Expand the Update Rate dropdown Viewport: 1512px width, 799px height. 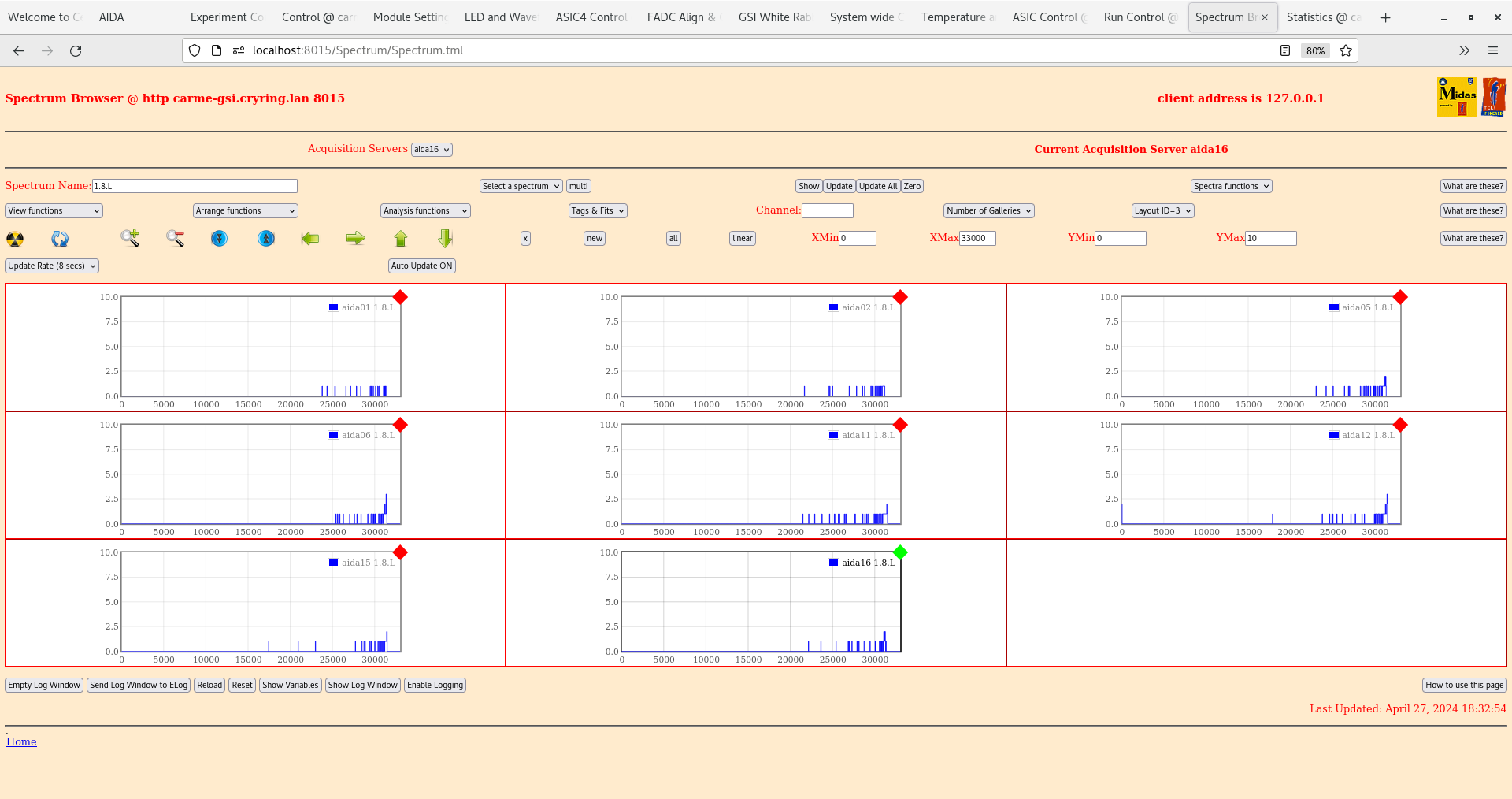(52, 266)
